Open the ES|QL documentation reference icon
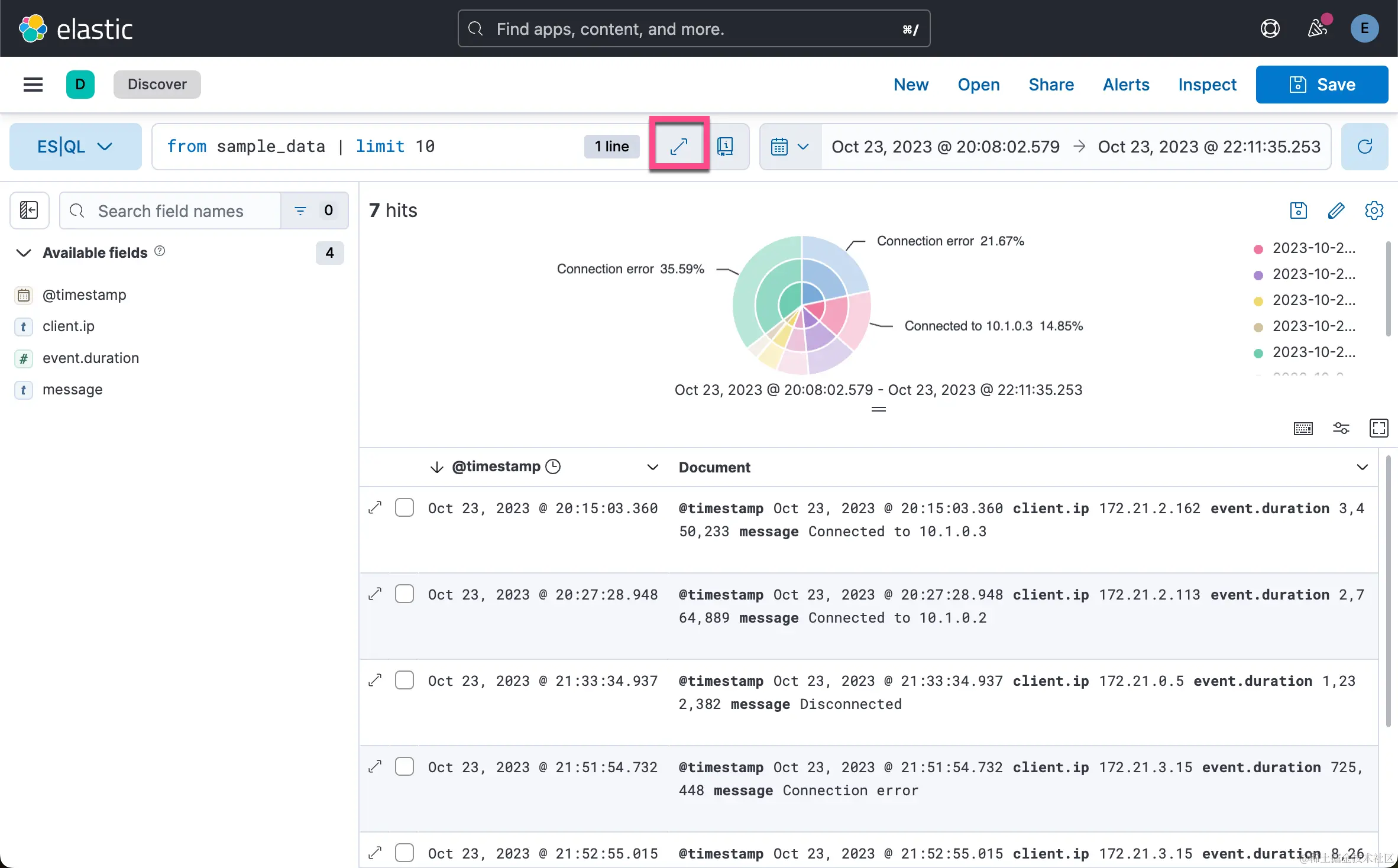This screenshot has height=868, width=1398. click(x=725, y=146)
